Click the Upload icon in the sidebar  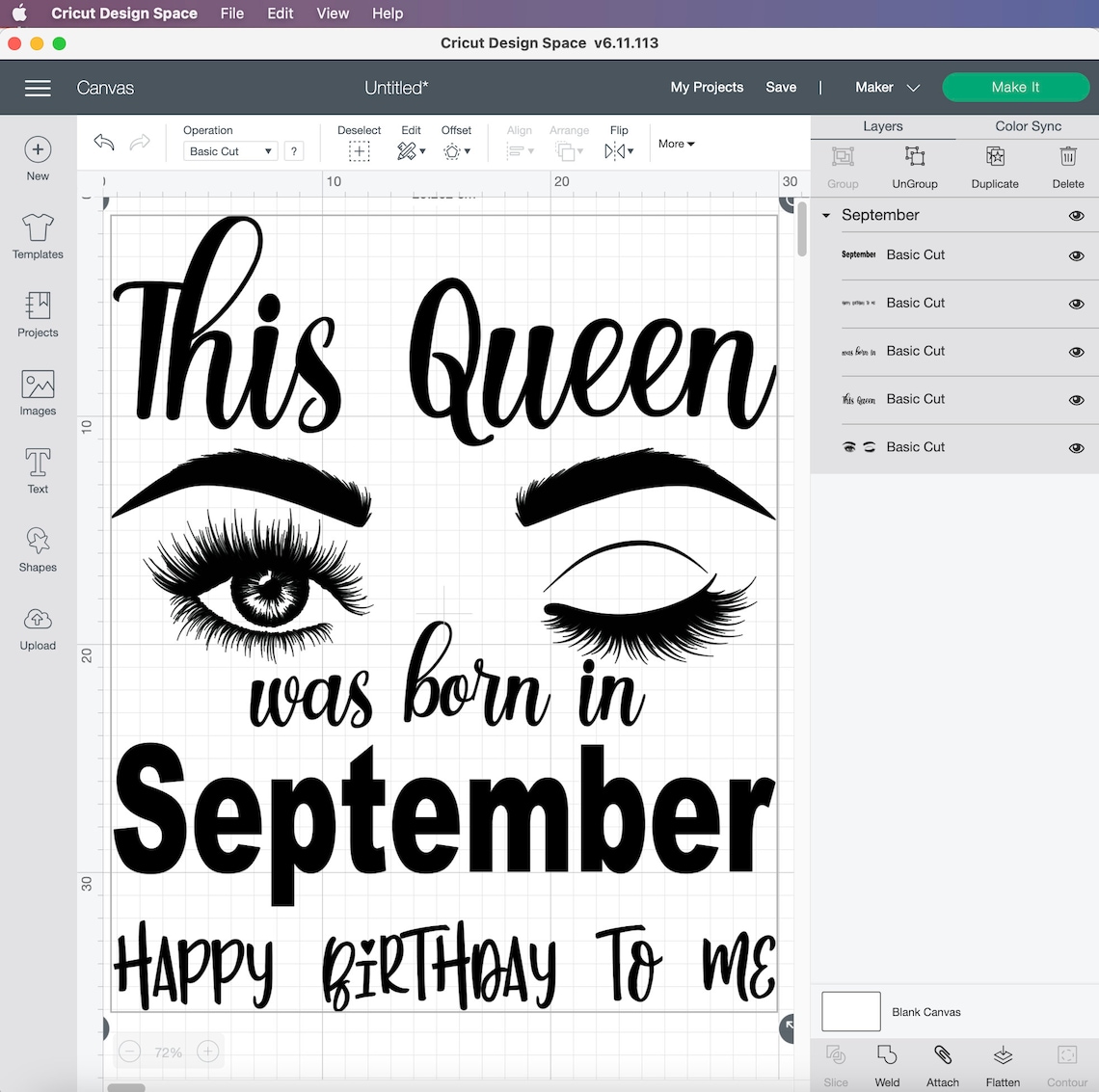click(x=37, y=627)
